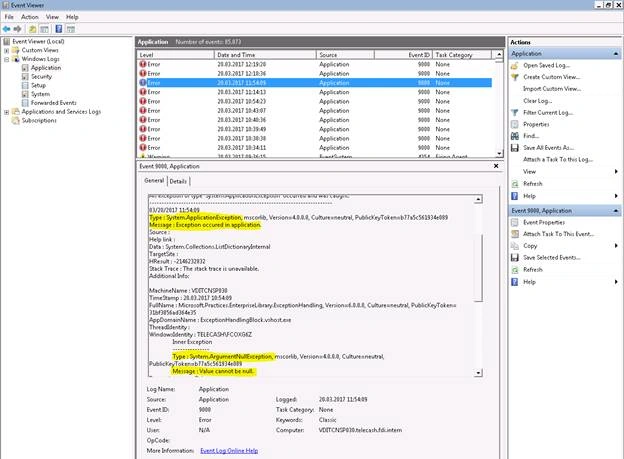Image resolution: width=624 pixels, height=459 pixels.
Task: Open the View submenu arrow in Actions
Action: click(x=616, y=172)
